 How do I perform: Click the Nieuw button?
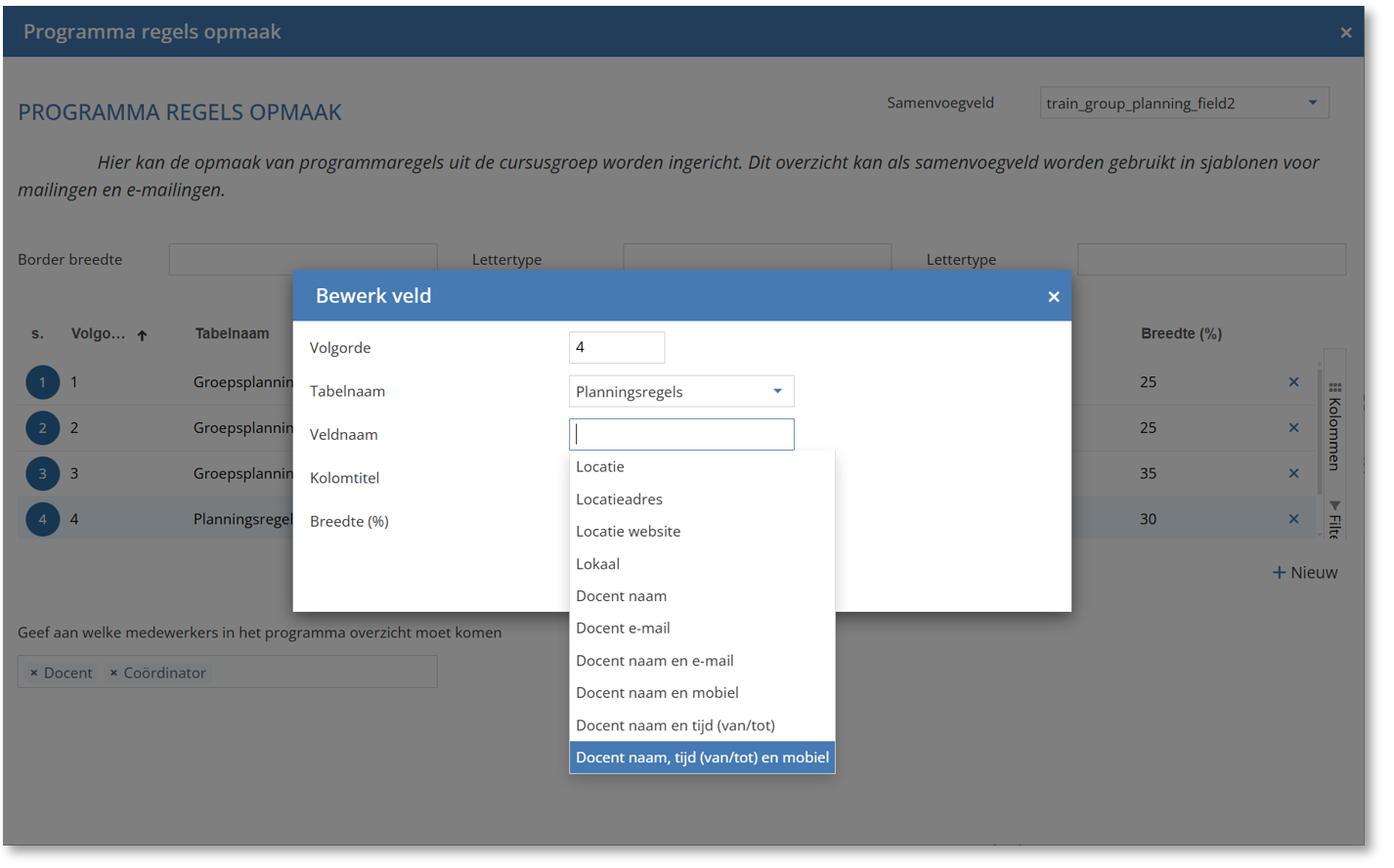click(x=1305, y=573)
